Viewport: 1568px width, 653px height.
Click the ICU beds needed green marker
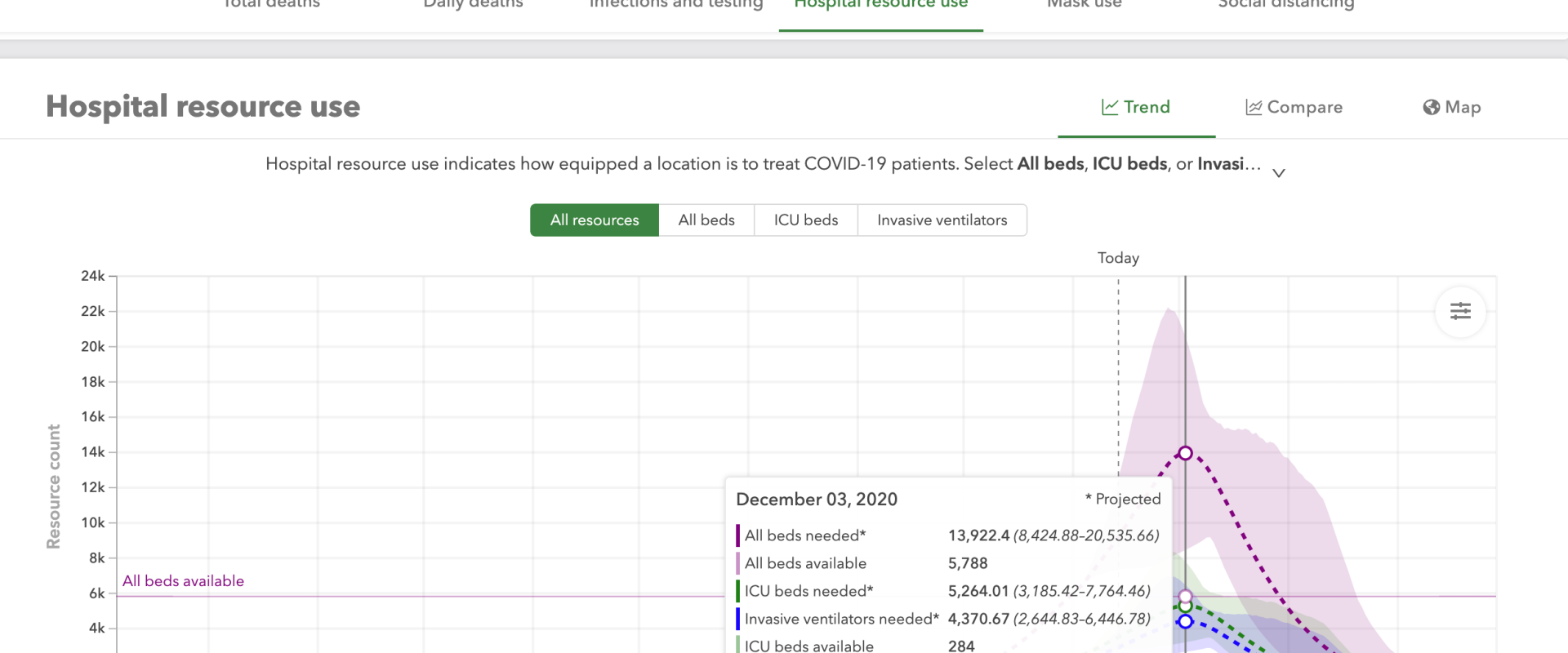(x=1185, y=606)
